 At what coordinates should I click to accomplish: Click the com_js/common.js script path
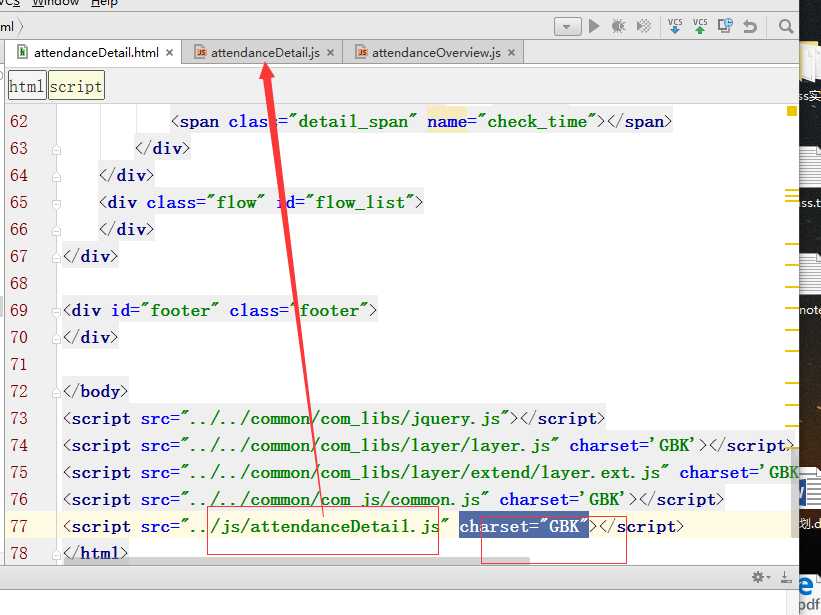[335, 500]
